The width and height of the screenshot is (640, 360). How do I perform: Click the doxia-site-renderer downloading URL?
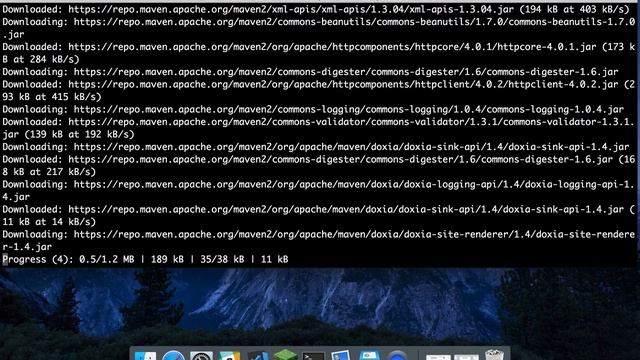[354, 234]
